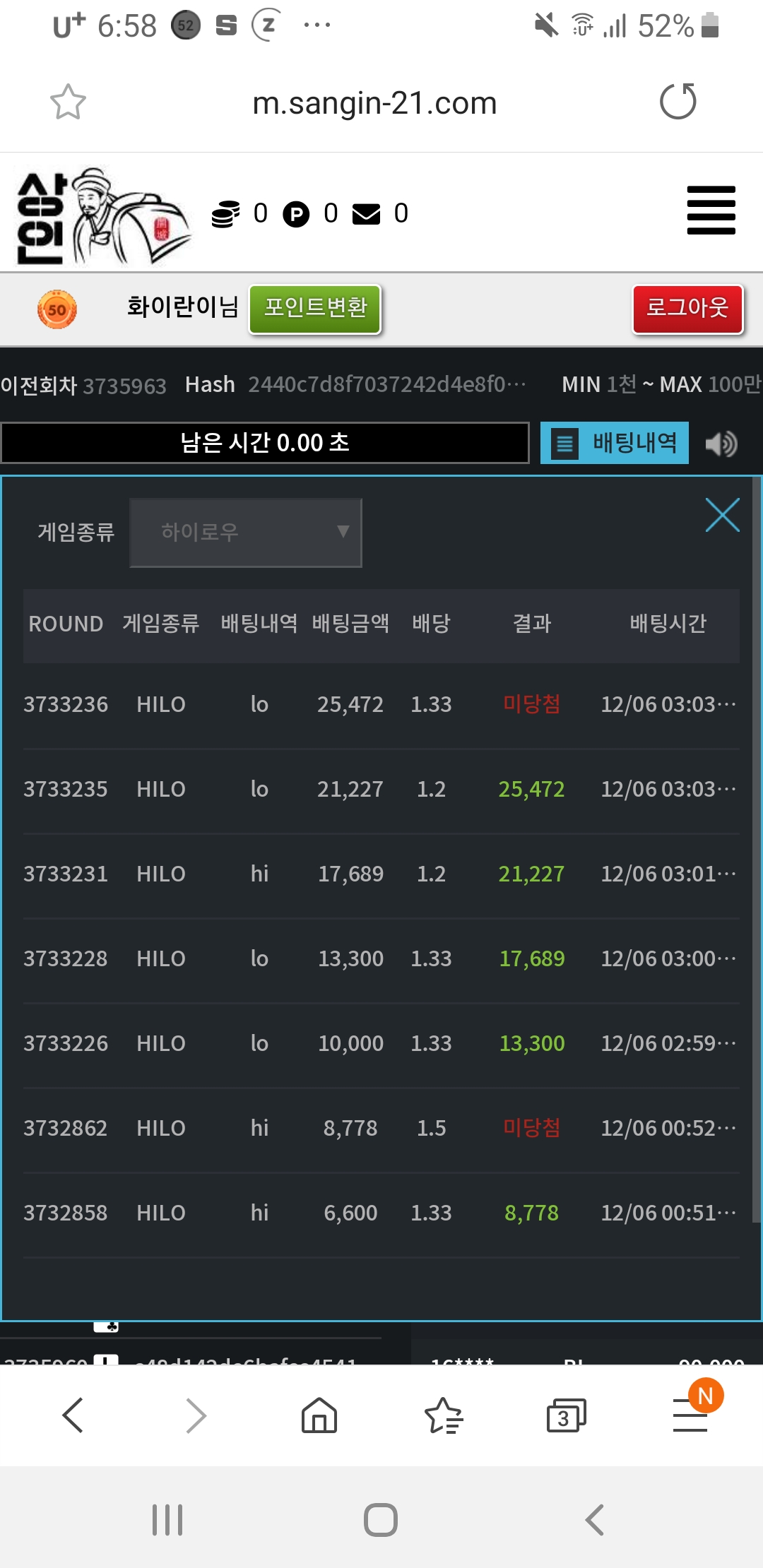Reload the page with the refresh icon
The image size is (763, 1568).
[x=678, y=102]
